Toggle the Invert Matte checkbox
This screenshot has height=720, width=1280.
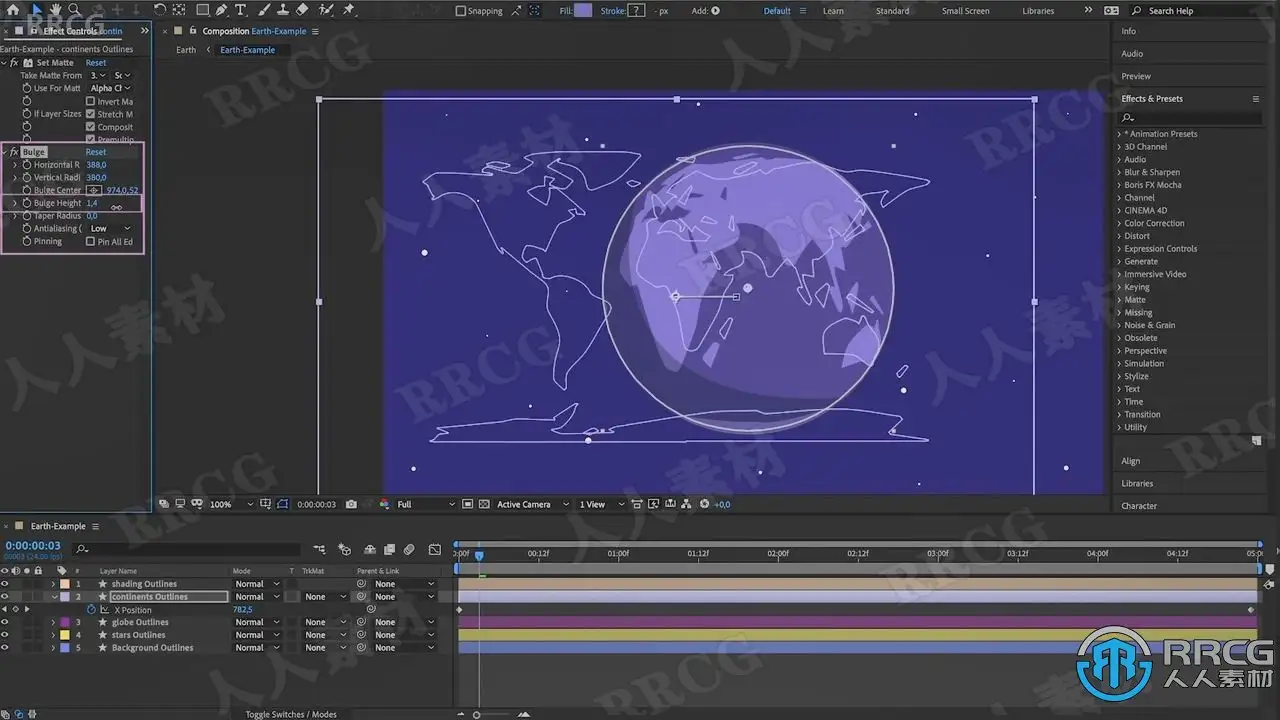click(x=91, y=101)
